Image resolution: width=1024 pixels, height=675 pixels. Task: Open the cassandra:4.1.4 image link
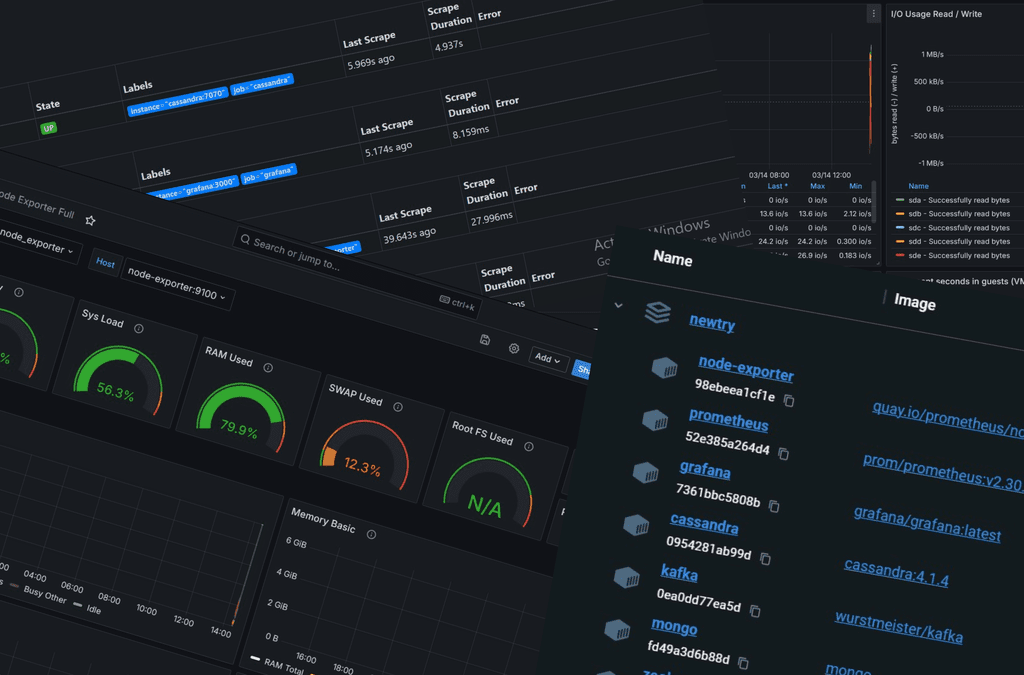pyautogui.click(x=896, y=573)
